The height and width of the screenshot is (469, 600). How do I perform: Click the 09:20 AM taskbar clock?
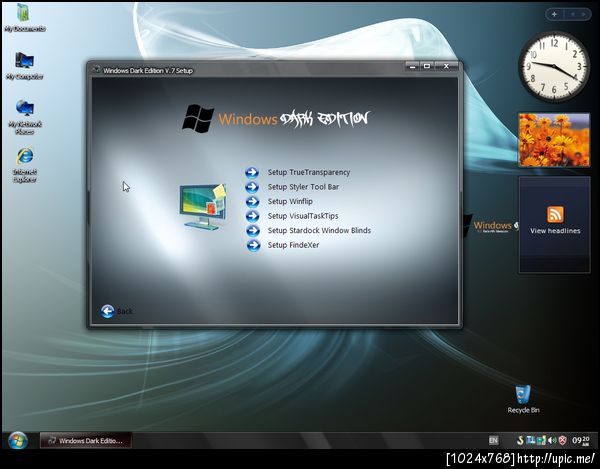point(580,441)
